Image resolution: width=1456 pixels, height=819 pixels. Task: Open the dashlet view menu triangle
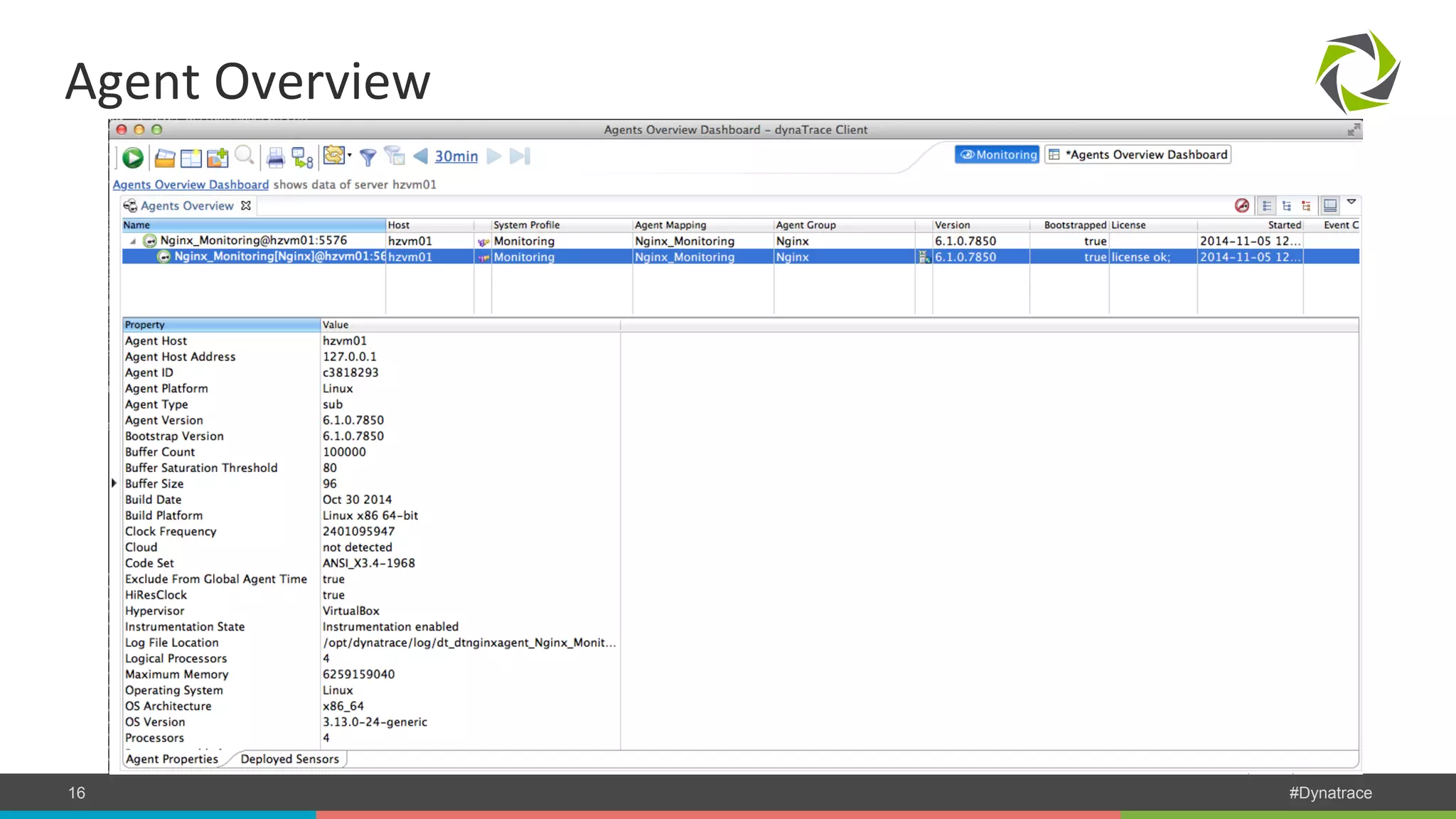(x=1351, y=202)
